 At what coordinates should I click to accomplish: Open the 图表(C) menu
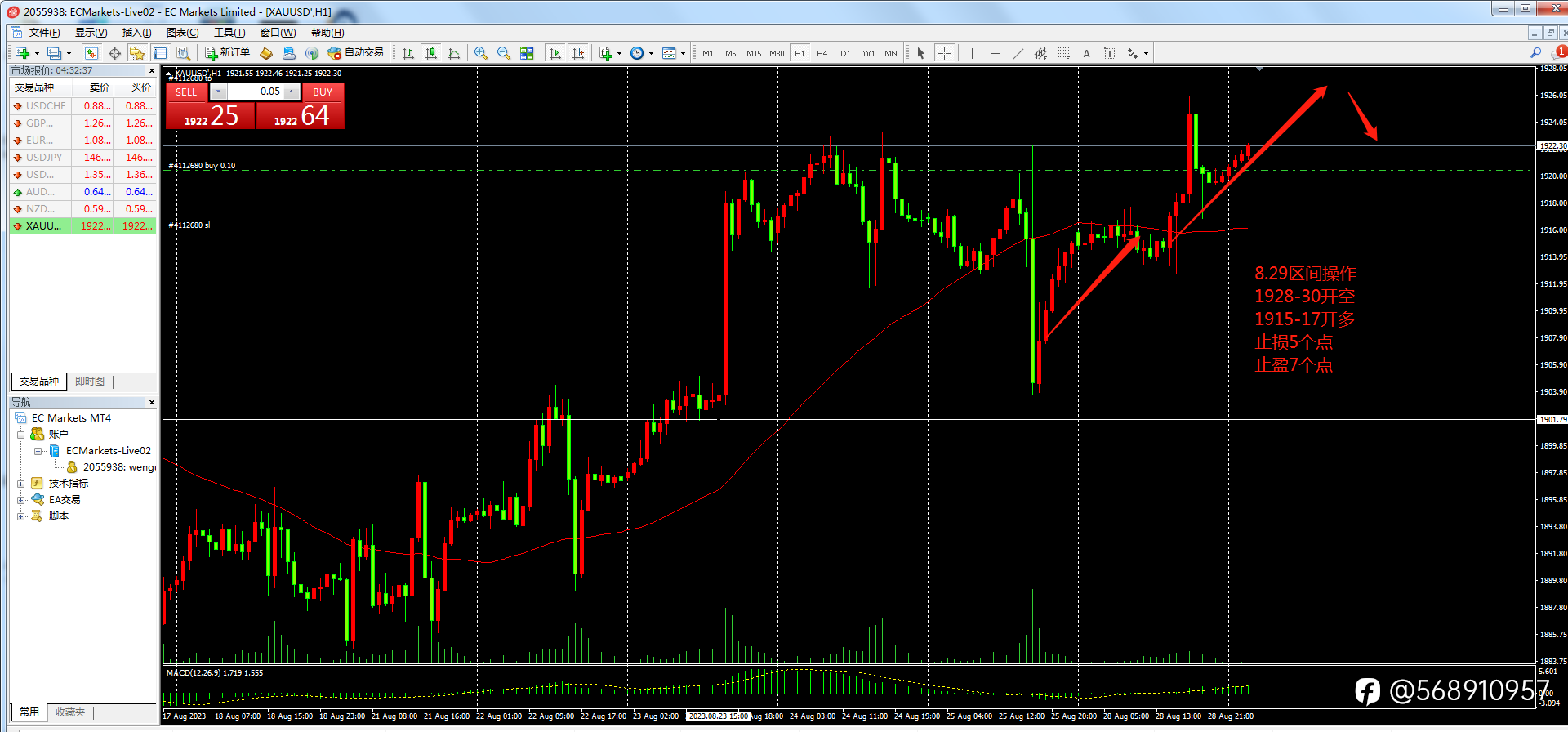(x=182, y=33)
